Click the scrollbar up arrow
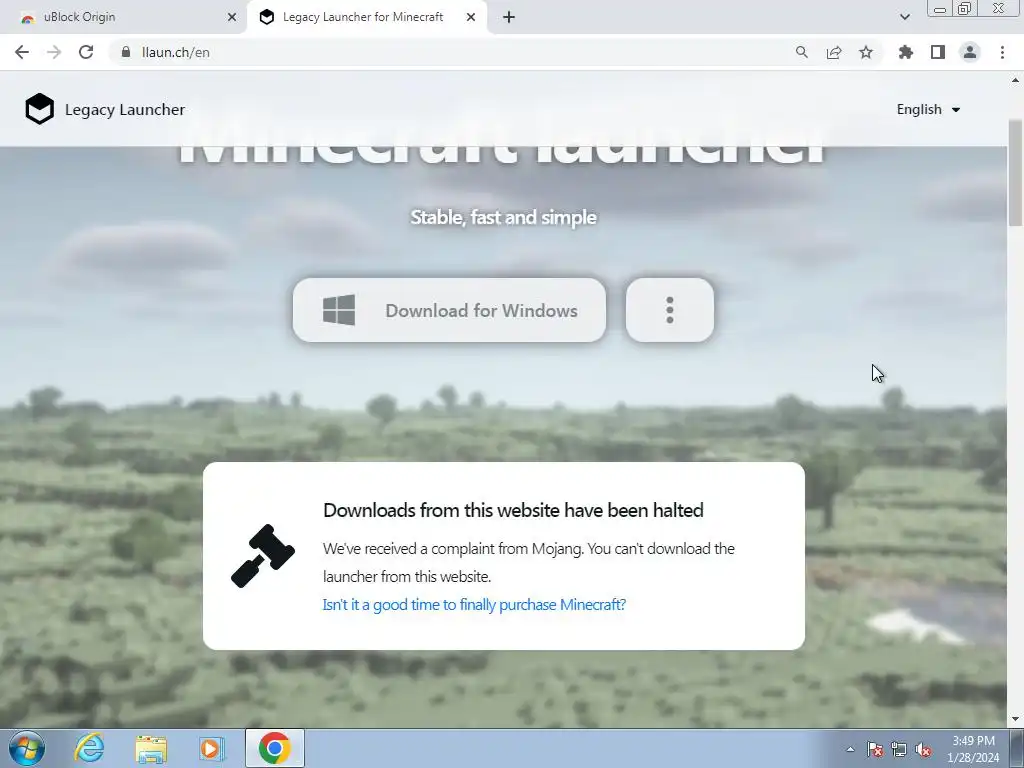 [1016, 80]
